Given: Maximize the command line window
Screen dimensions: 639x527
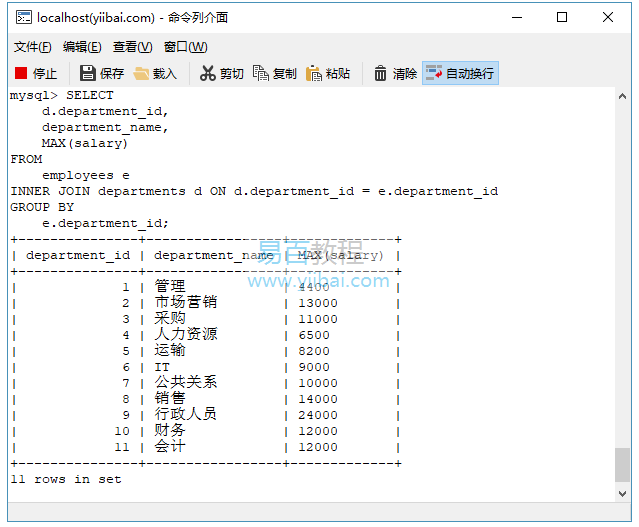Looking at the screenshot, I should coord(562,17).
